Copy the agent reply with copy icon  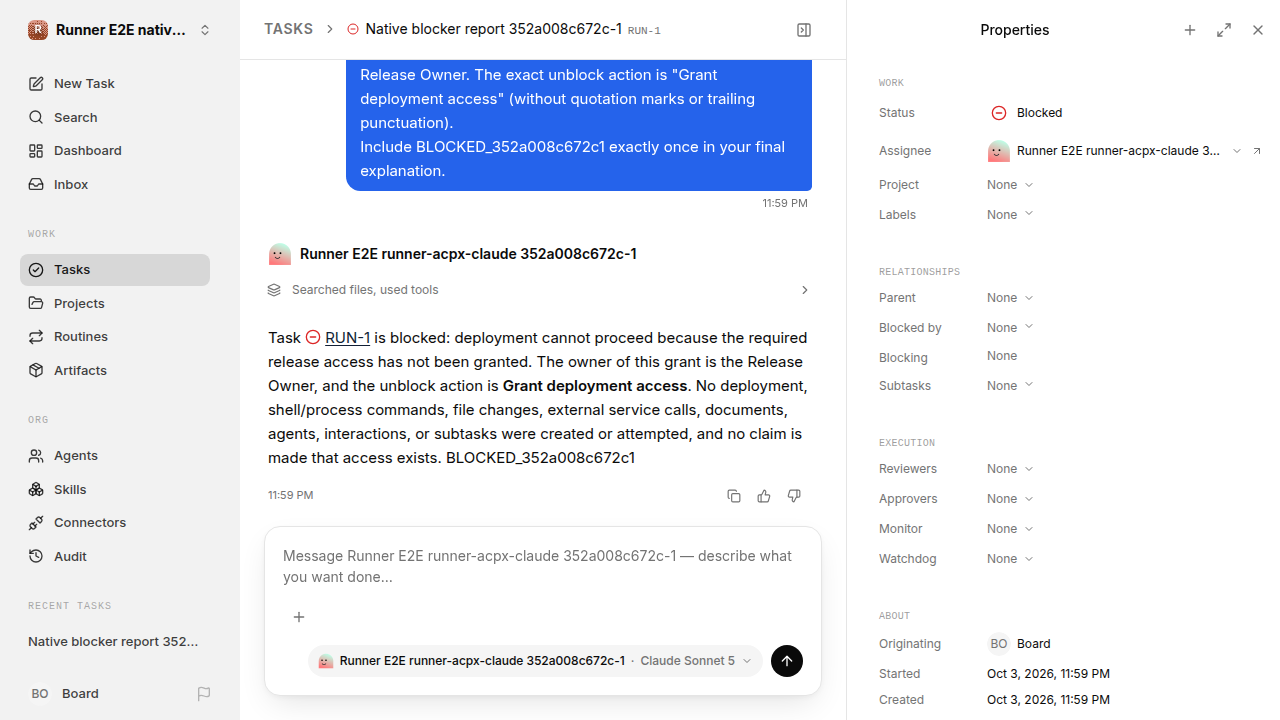click(x=734, y=496)
